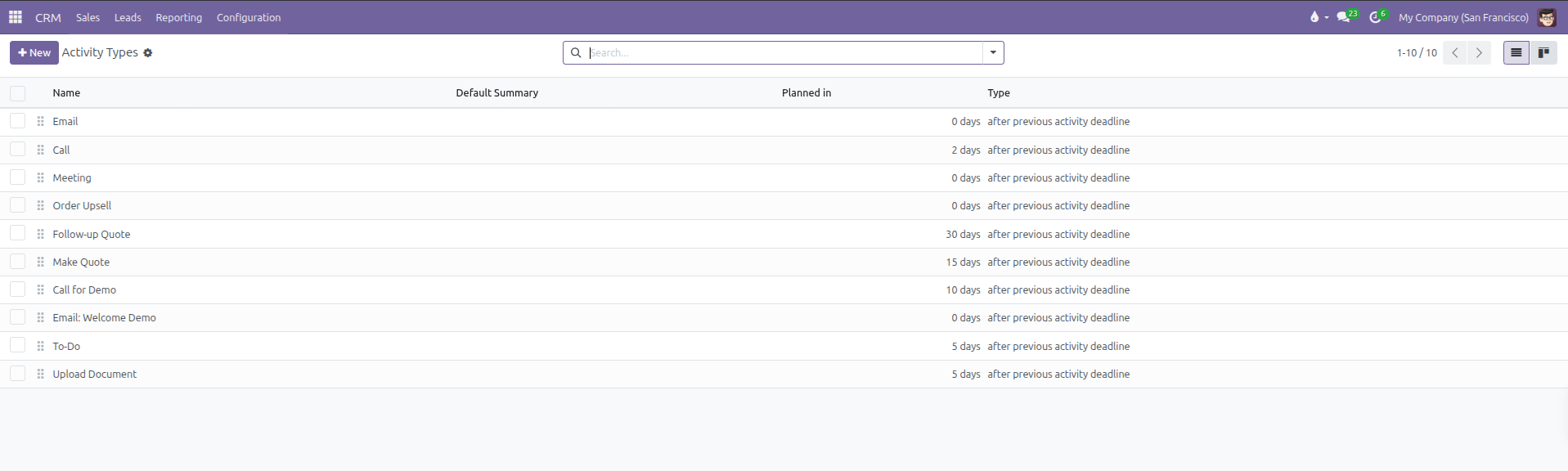Click the drag handle for Email row

point(41,122)
